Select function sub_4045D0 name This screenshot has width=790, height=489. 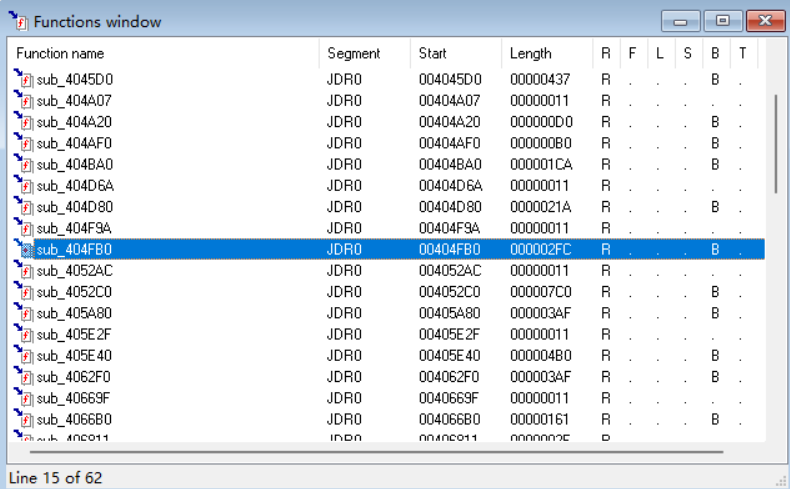[x=75, y=79]
